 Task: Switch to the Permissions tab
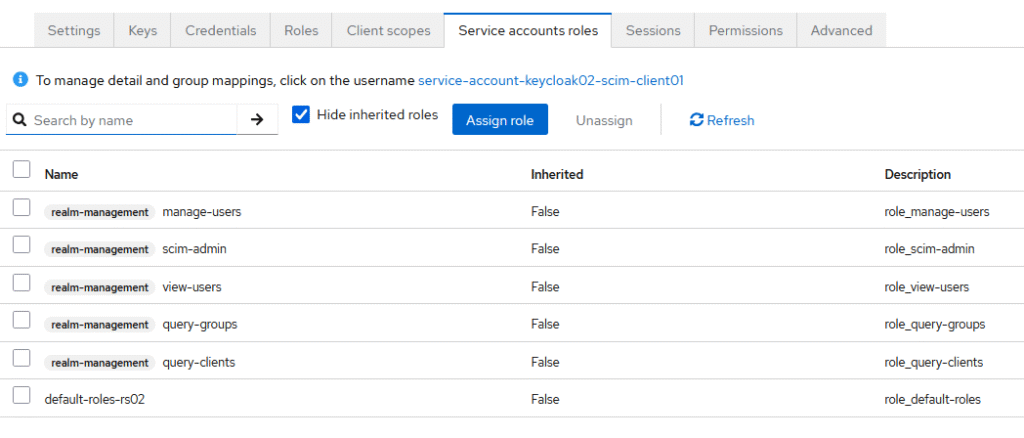(746, 31)
